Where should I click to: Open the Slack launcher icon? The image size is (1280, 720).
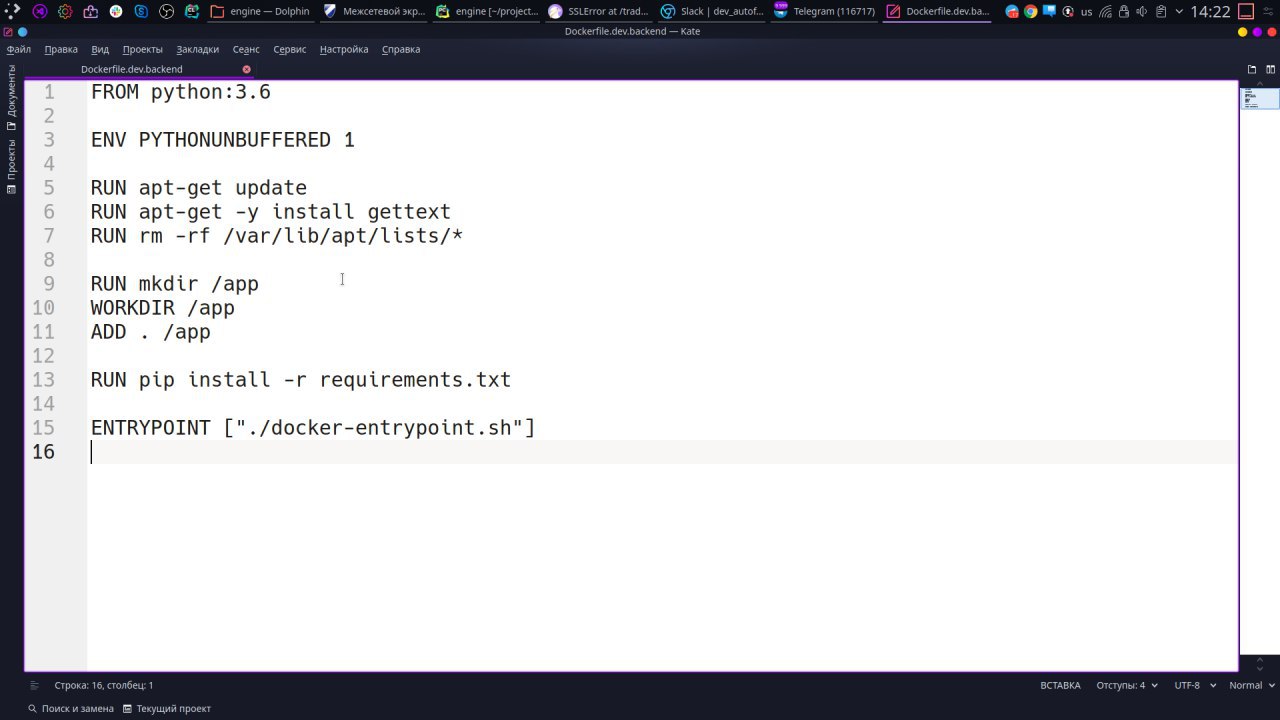[x=116, y=12]
